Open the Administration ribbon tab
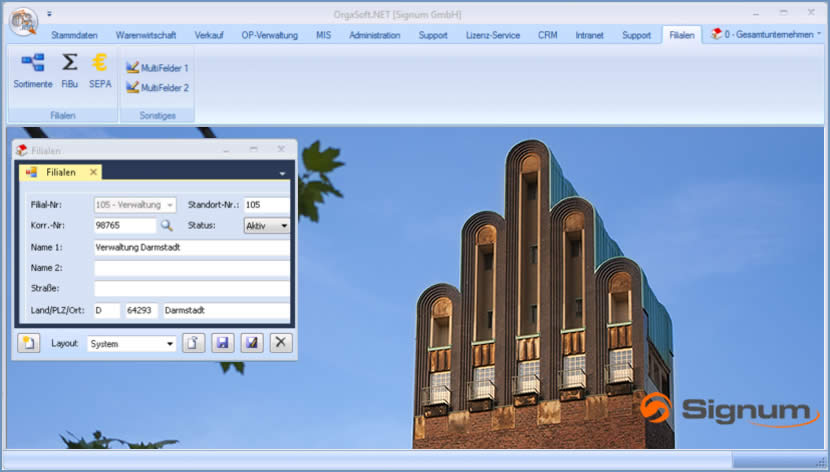Viewport: 830px width, 472px height. click(374, 35)
